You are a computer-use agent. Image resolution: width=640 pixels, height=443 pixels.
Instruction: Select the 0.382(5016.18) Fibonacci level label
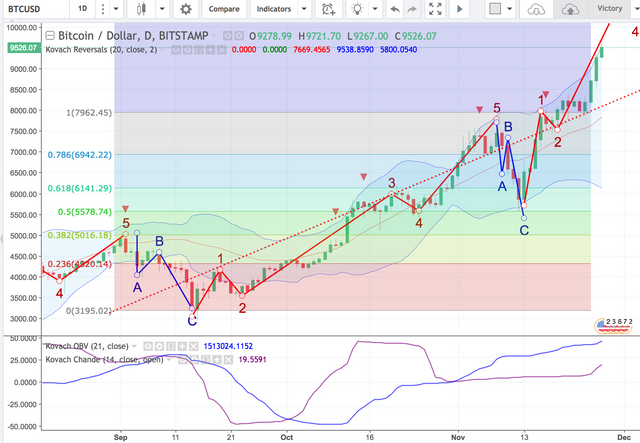point(80,236)
